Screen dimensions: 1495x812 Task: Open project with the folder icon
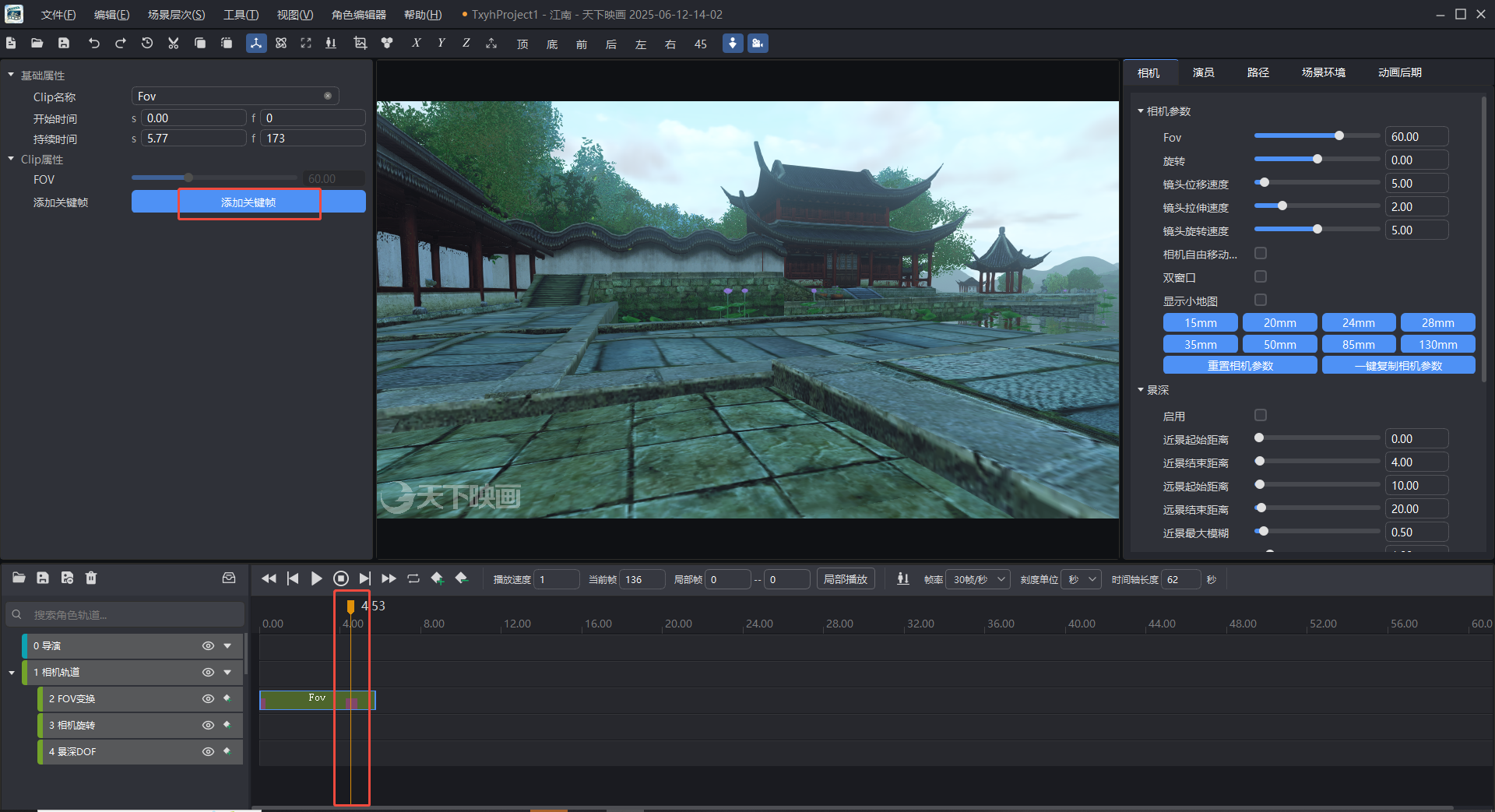(x=37, y=44)
